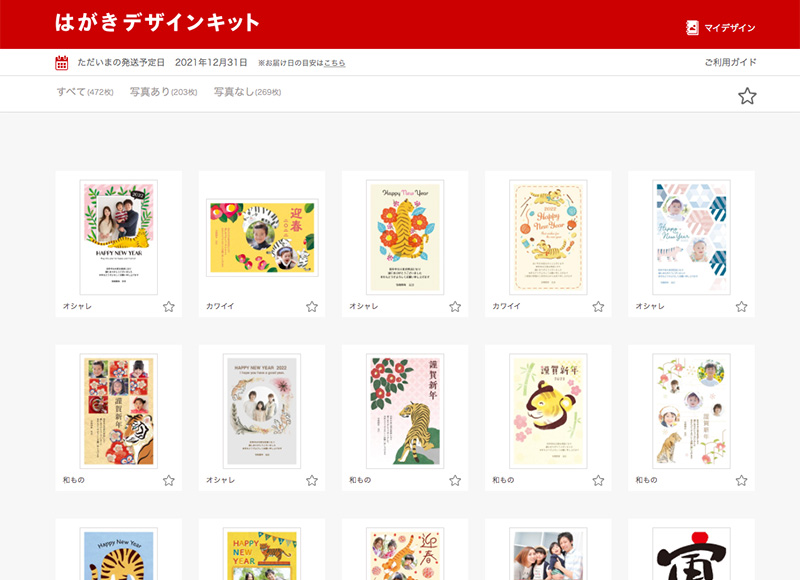
Task: Open the gray floral wreath photo card thumbnail
Action: tap(262, 411)
